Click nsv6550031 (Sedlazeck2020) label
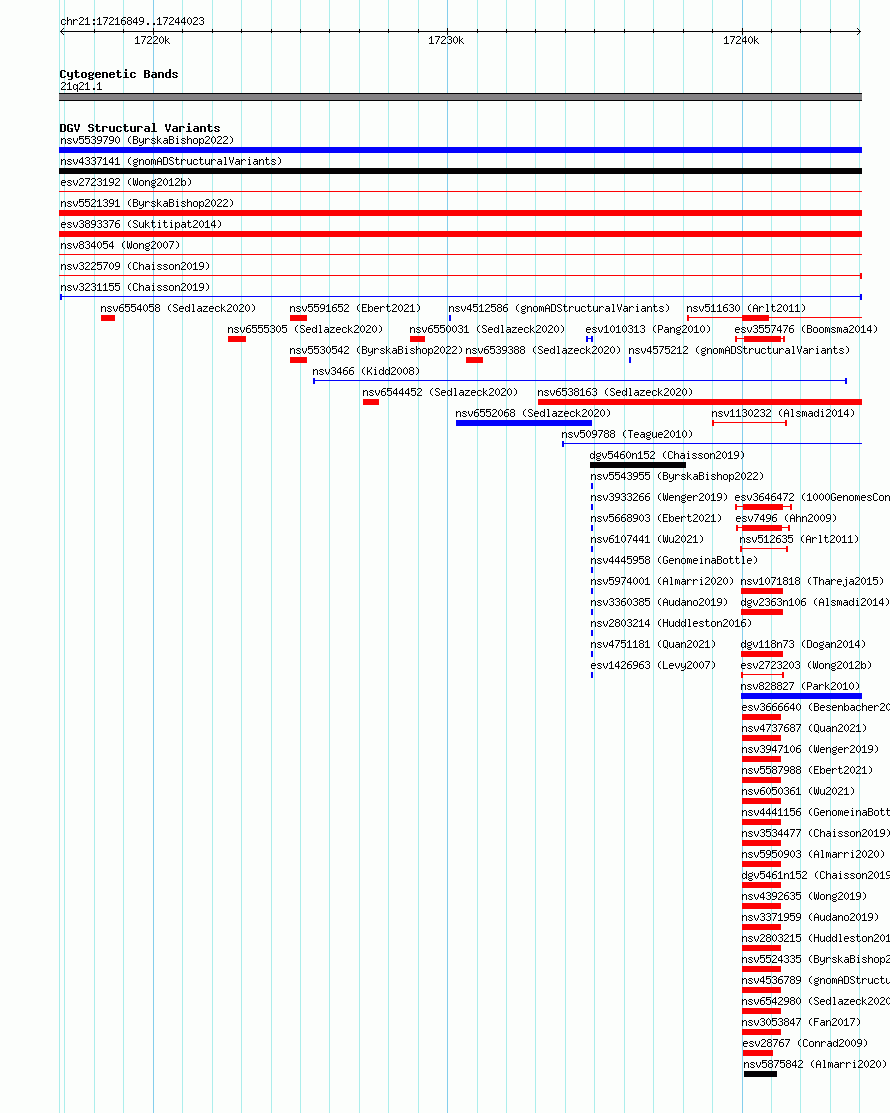The height and width of the screenshot is (1113, 890). [487, 329]
